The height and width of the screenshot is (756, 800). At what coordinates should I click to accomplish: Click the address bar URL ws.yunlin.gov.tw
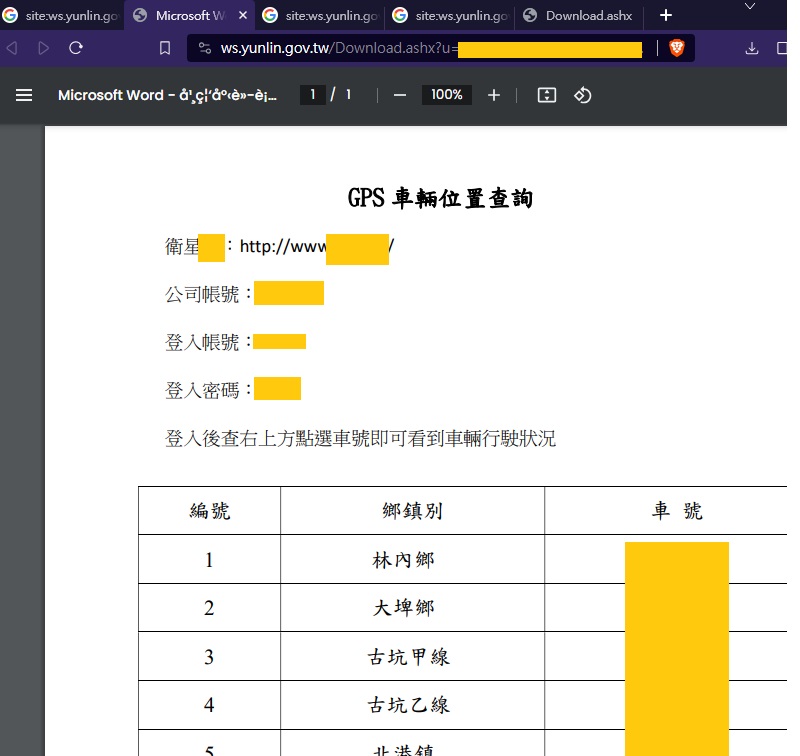[275, 48]
